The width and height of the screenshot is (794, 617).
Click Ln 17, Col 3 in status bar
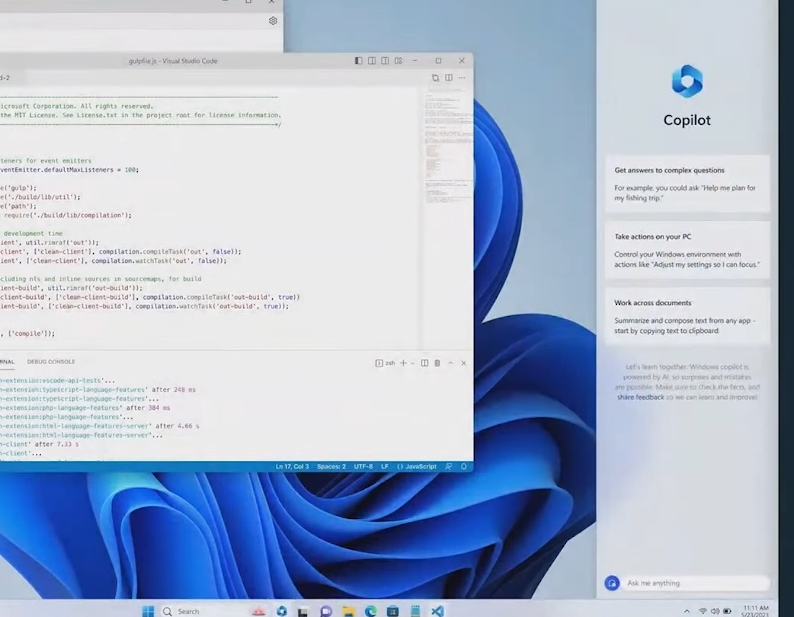pos(292,467)
